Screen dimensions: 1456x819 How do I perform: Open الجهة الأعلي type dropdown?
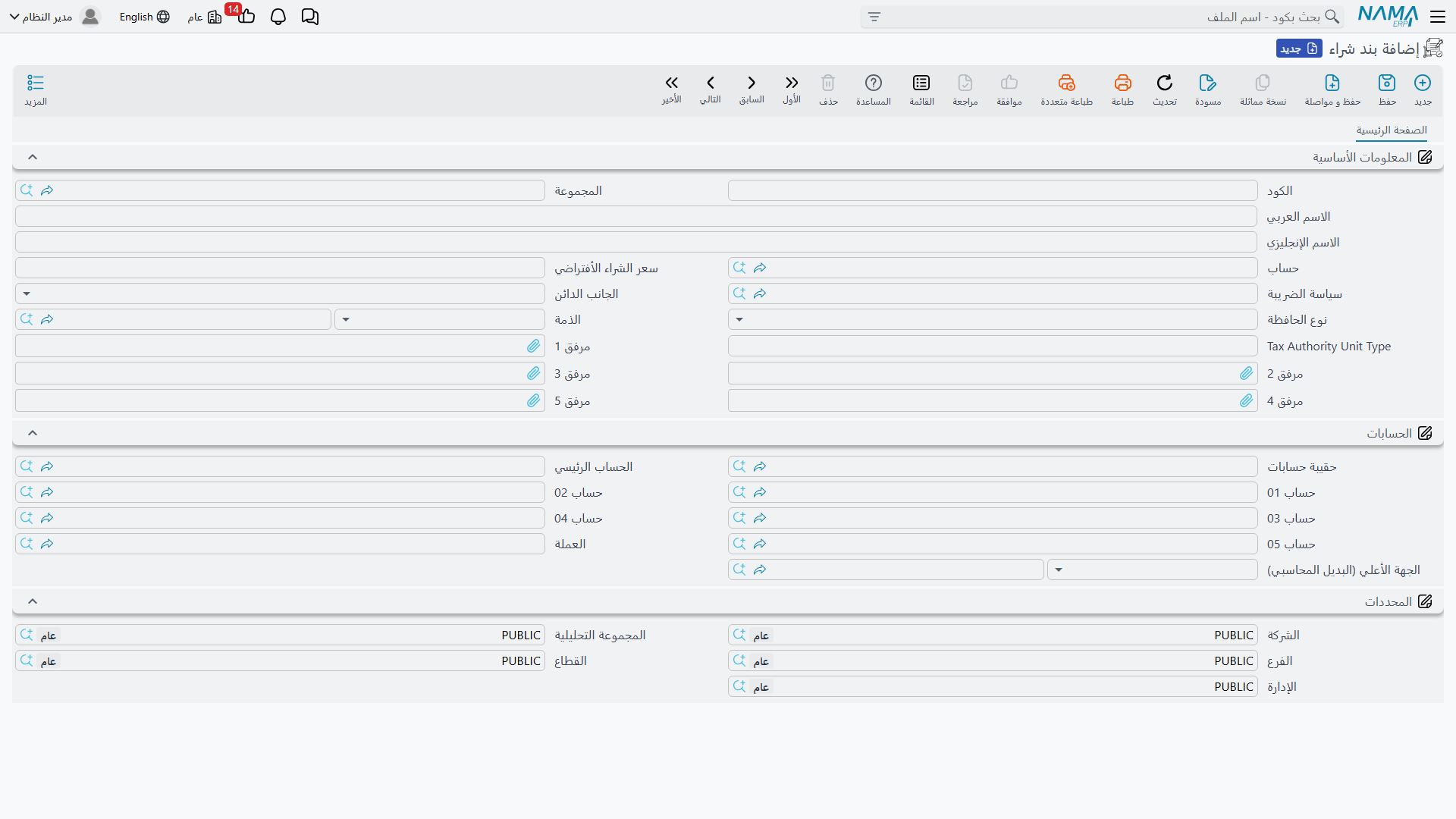[x=1059, y=570]
